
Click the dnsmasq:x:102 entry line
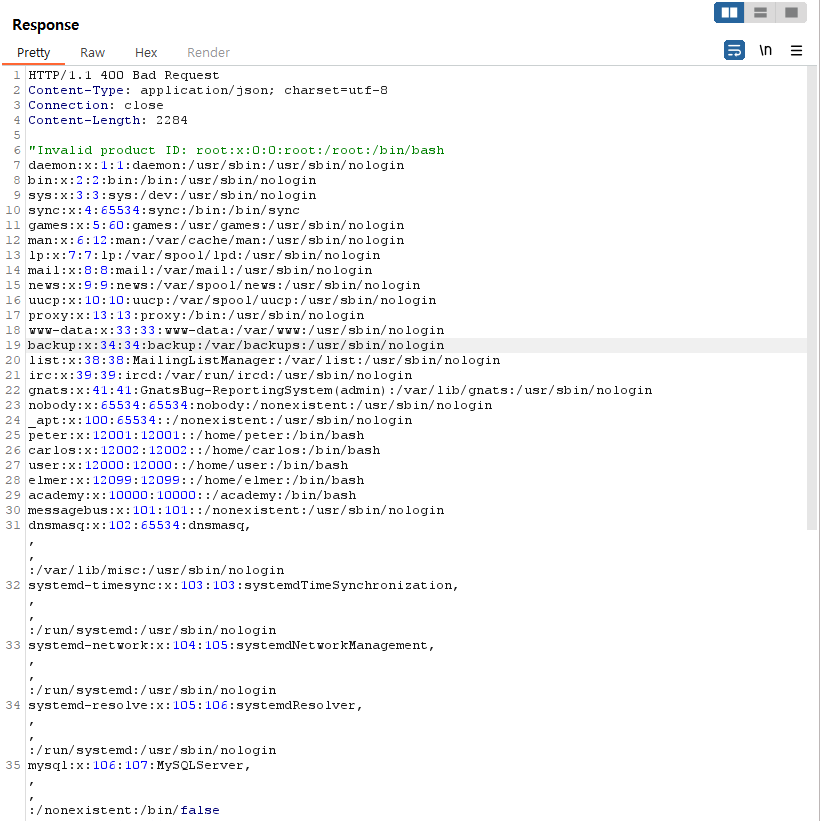[139, 526]
